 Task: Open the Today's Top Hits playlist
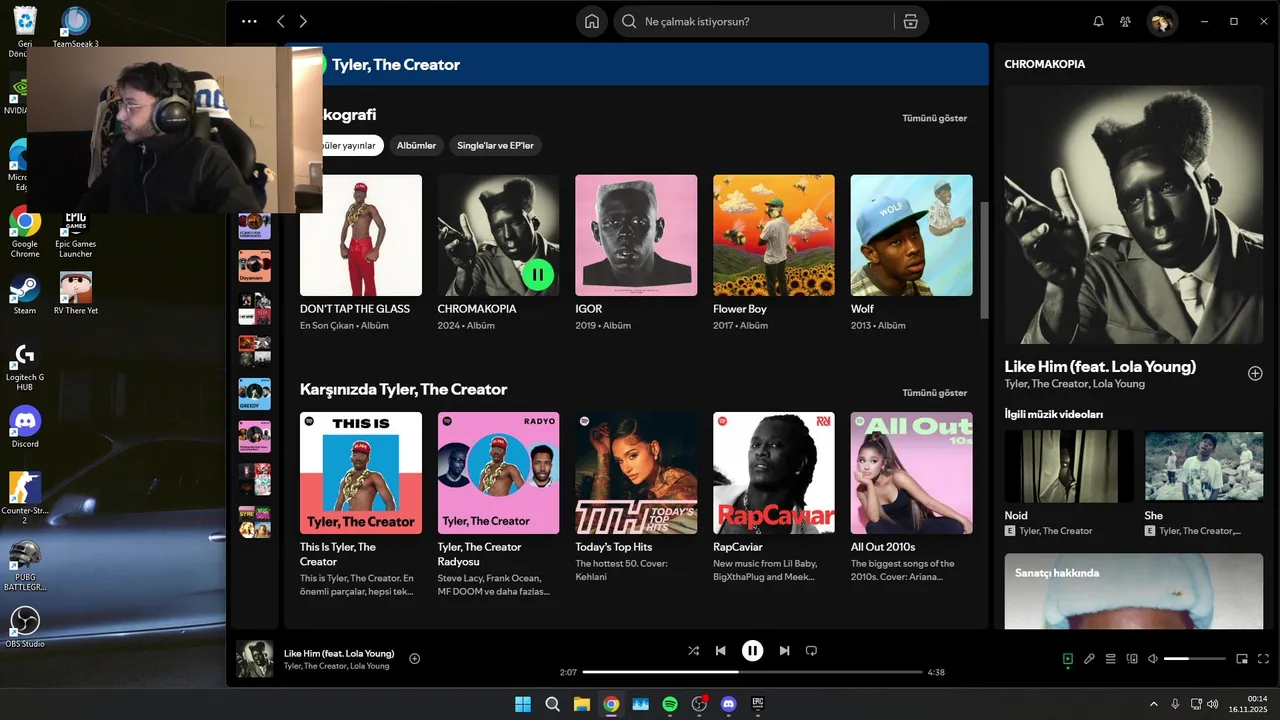[636, 473]
